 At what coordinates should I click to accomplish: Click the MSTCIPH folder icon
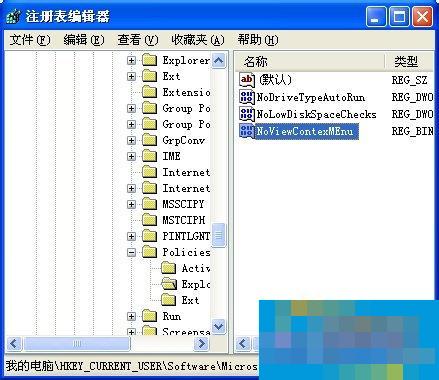(x=149, y=220)
